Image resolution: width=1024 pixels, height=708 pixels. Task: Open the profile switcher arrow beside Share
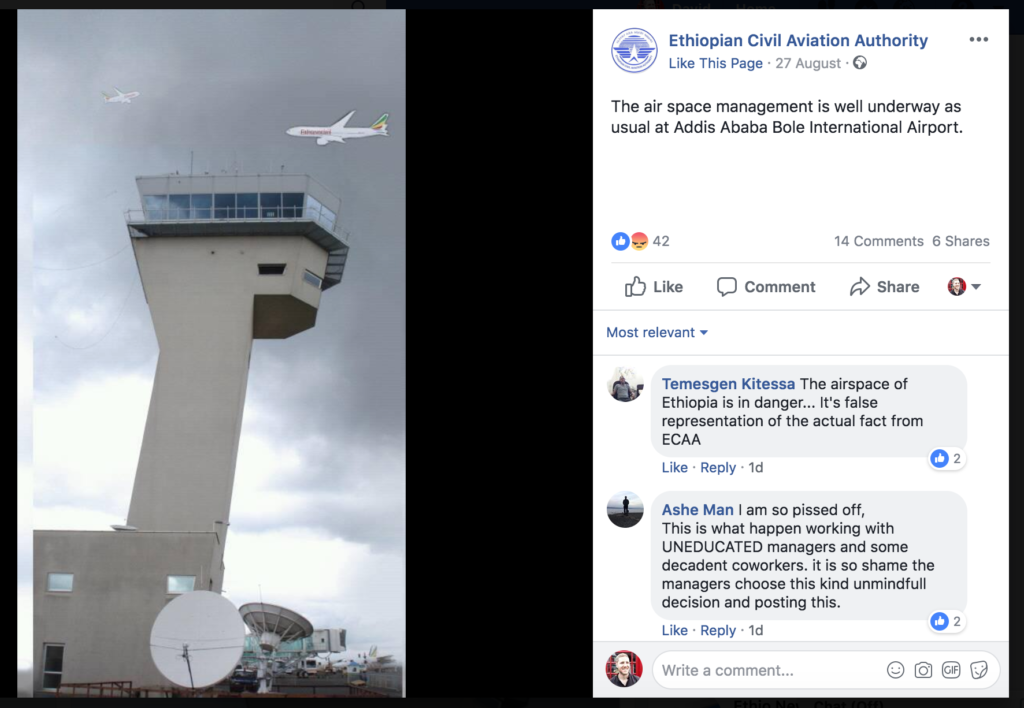pos(965,287)
